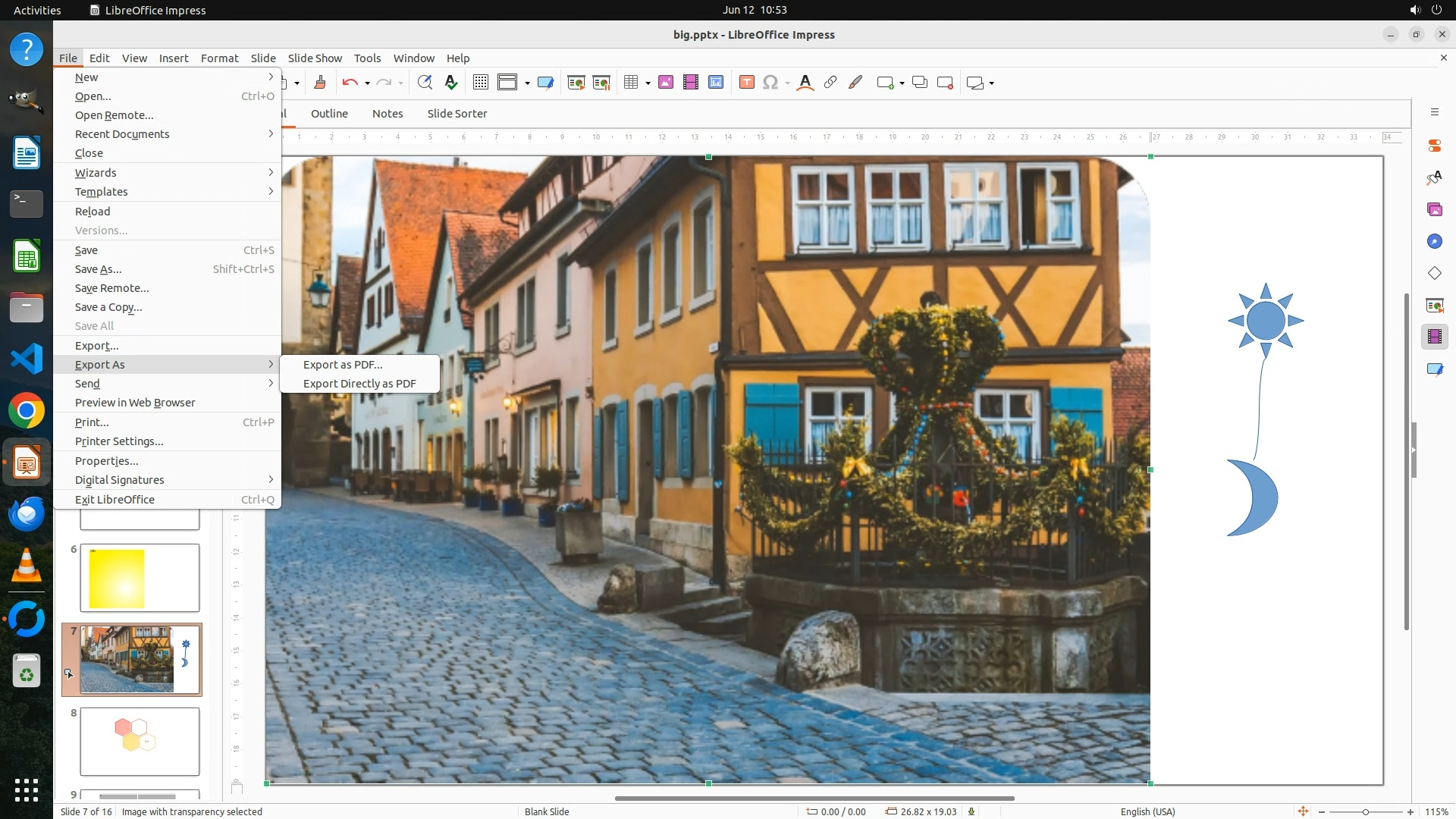Click the Undo arrow icon

pyautogui.click(x=350, y=83)
